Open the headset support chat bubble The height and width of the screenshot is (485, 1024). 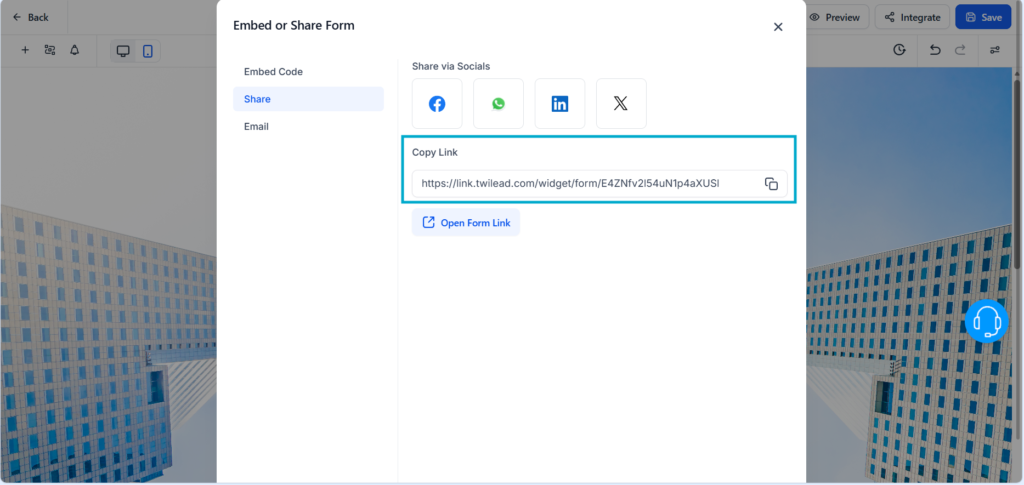(x=987, y=321)
